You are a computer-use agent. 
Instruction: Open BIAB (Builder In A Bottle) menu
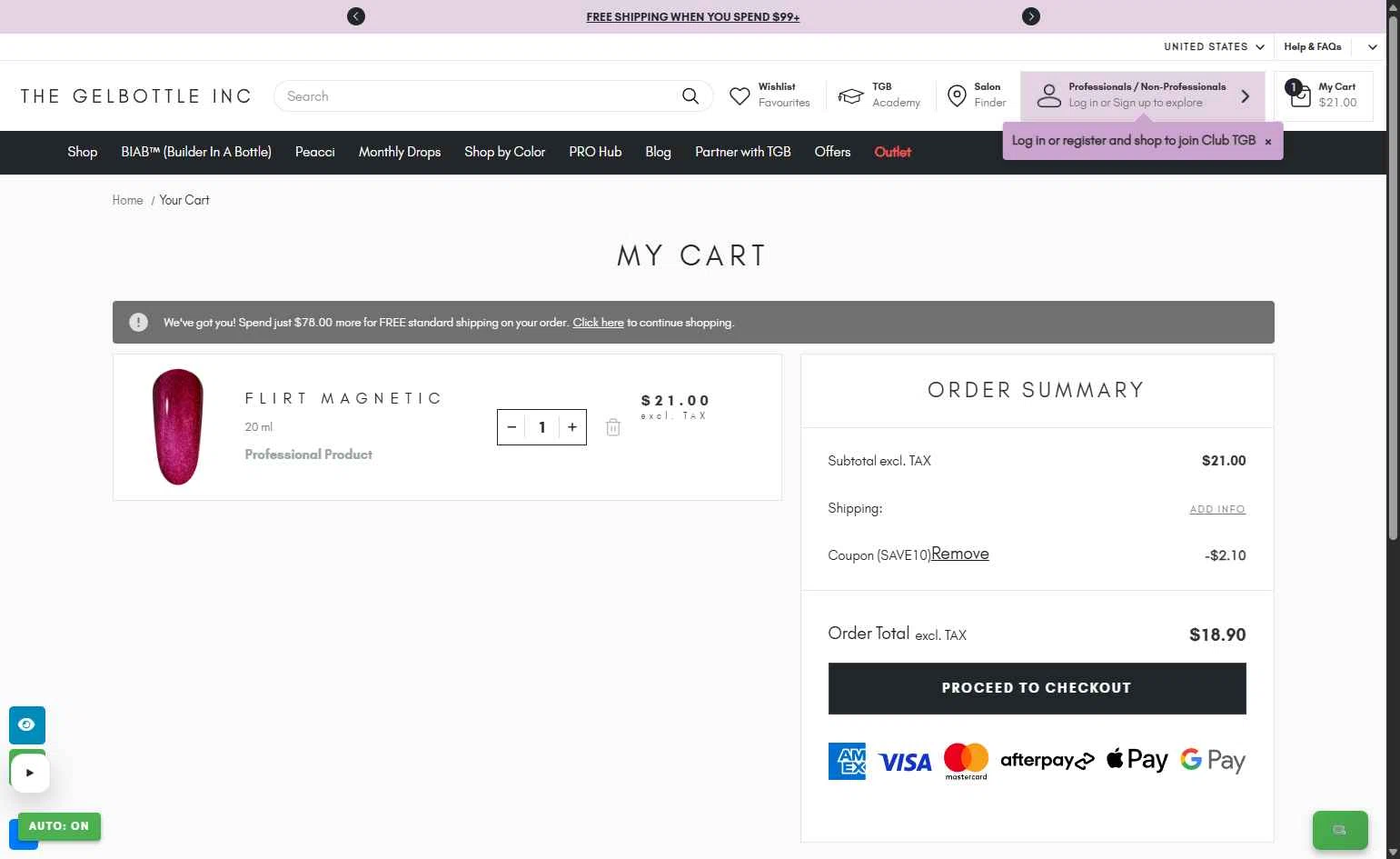[196, 152]
